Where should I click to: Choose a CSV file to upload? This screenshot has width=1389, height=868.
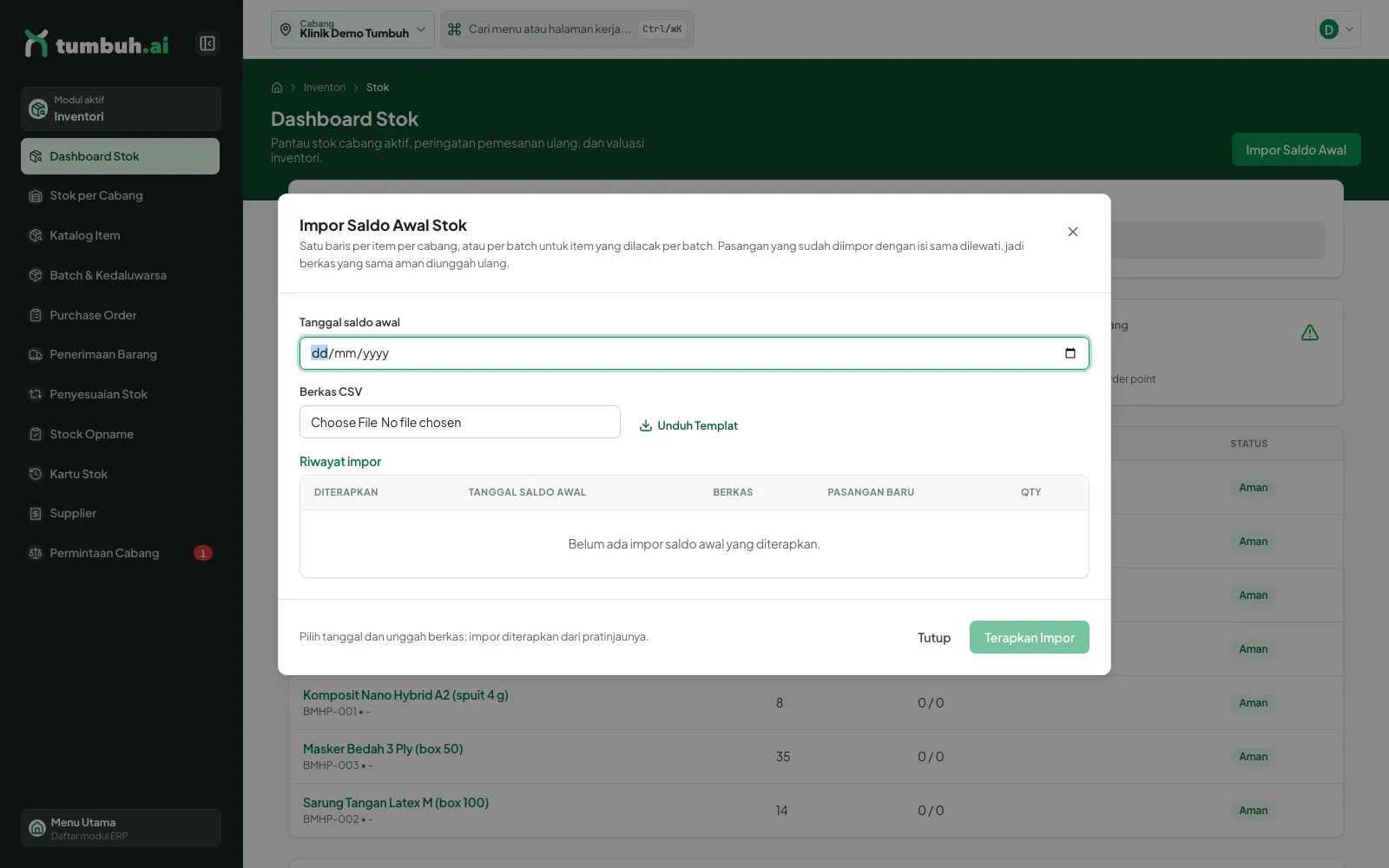(x=460, y=423)
